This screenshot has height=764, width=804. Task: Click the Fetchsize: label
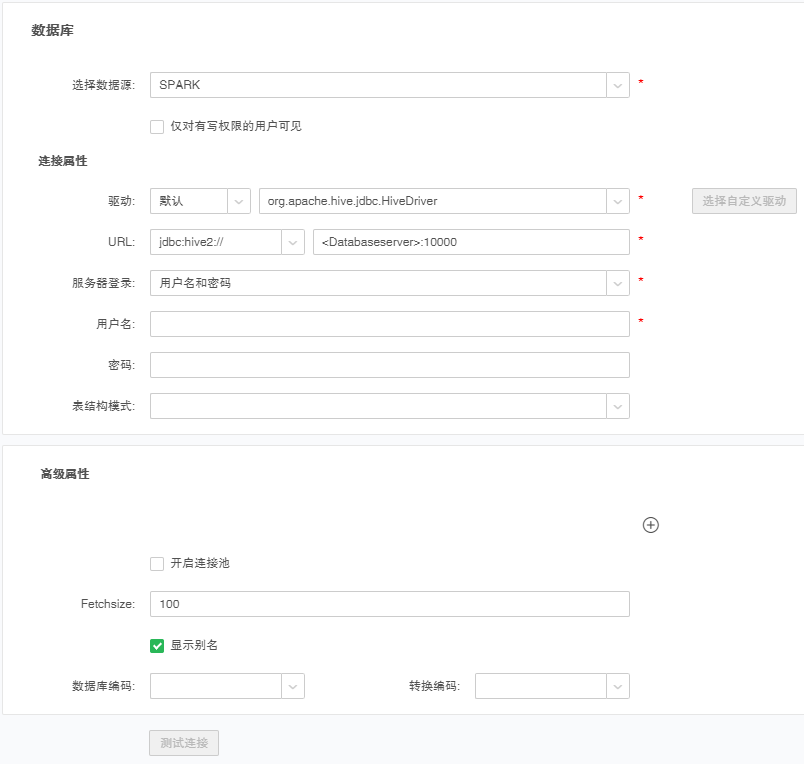tap(108, 604)
